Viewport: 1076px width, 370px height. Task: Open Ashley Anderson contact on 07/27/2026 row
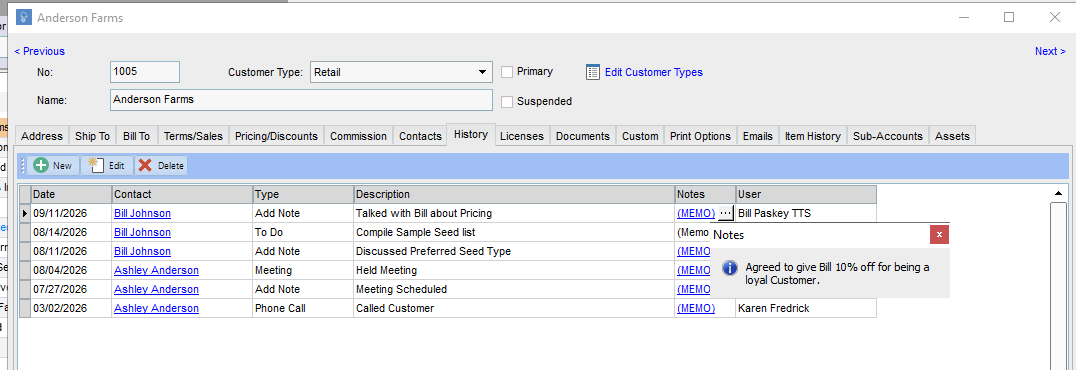tap(156, 289)
